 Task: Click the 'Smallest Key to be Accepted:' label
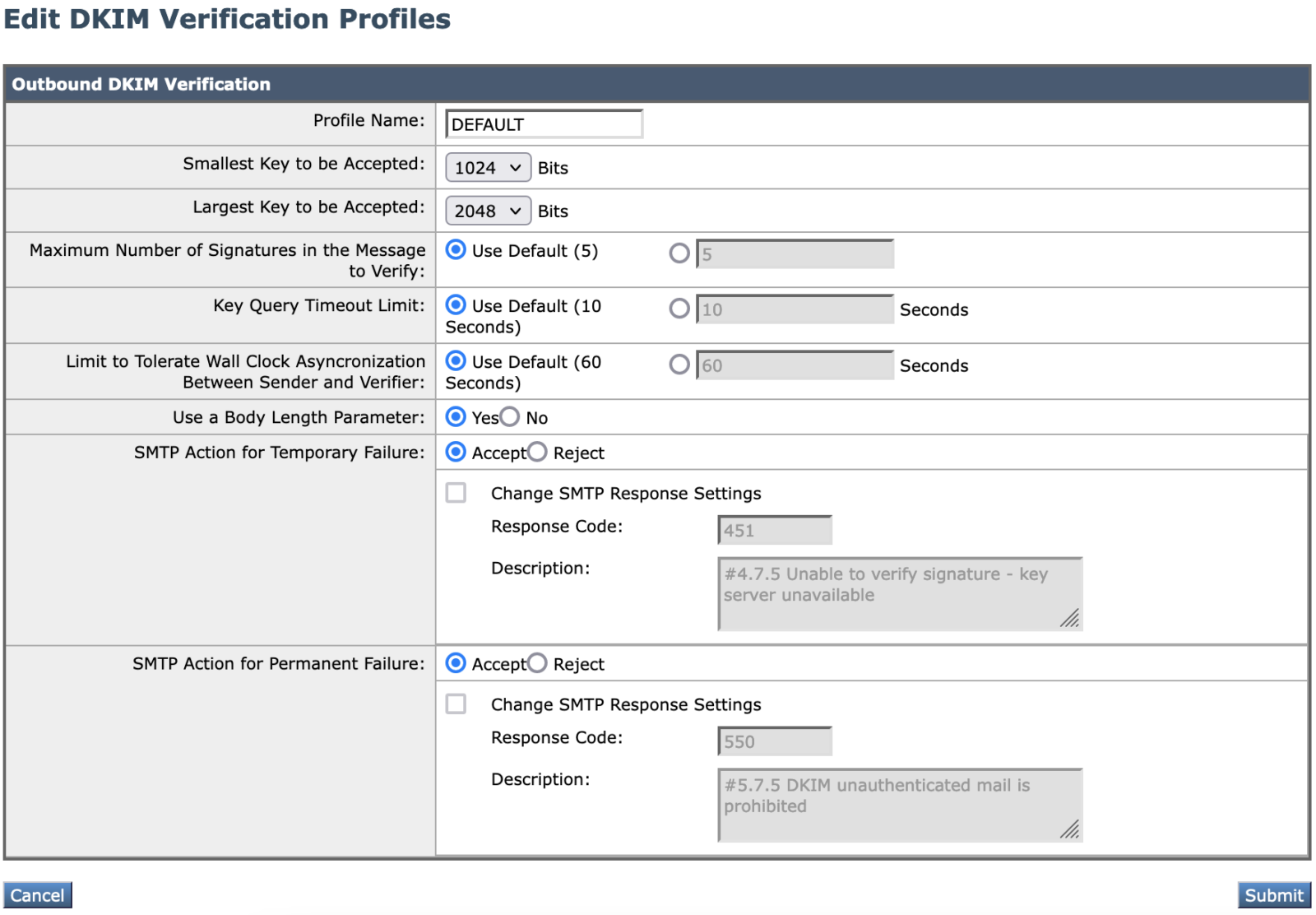point(304,164)
